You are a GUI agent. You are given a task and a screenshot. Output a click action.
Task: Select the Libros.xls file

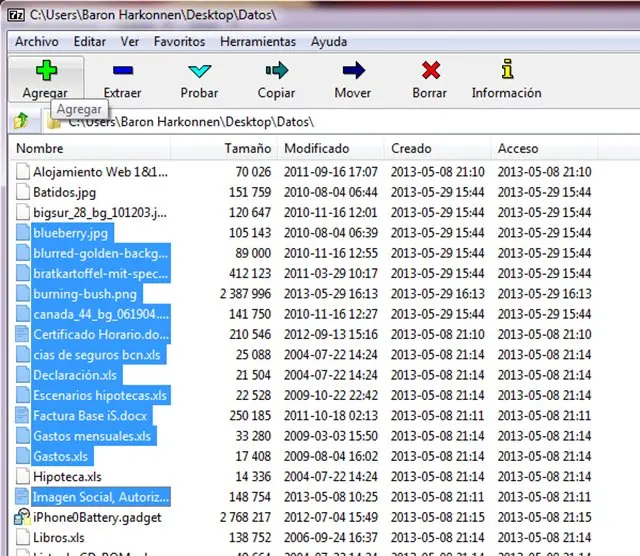(60, 538)
